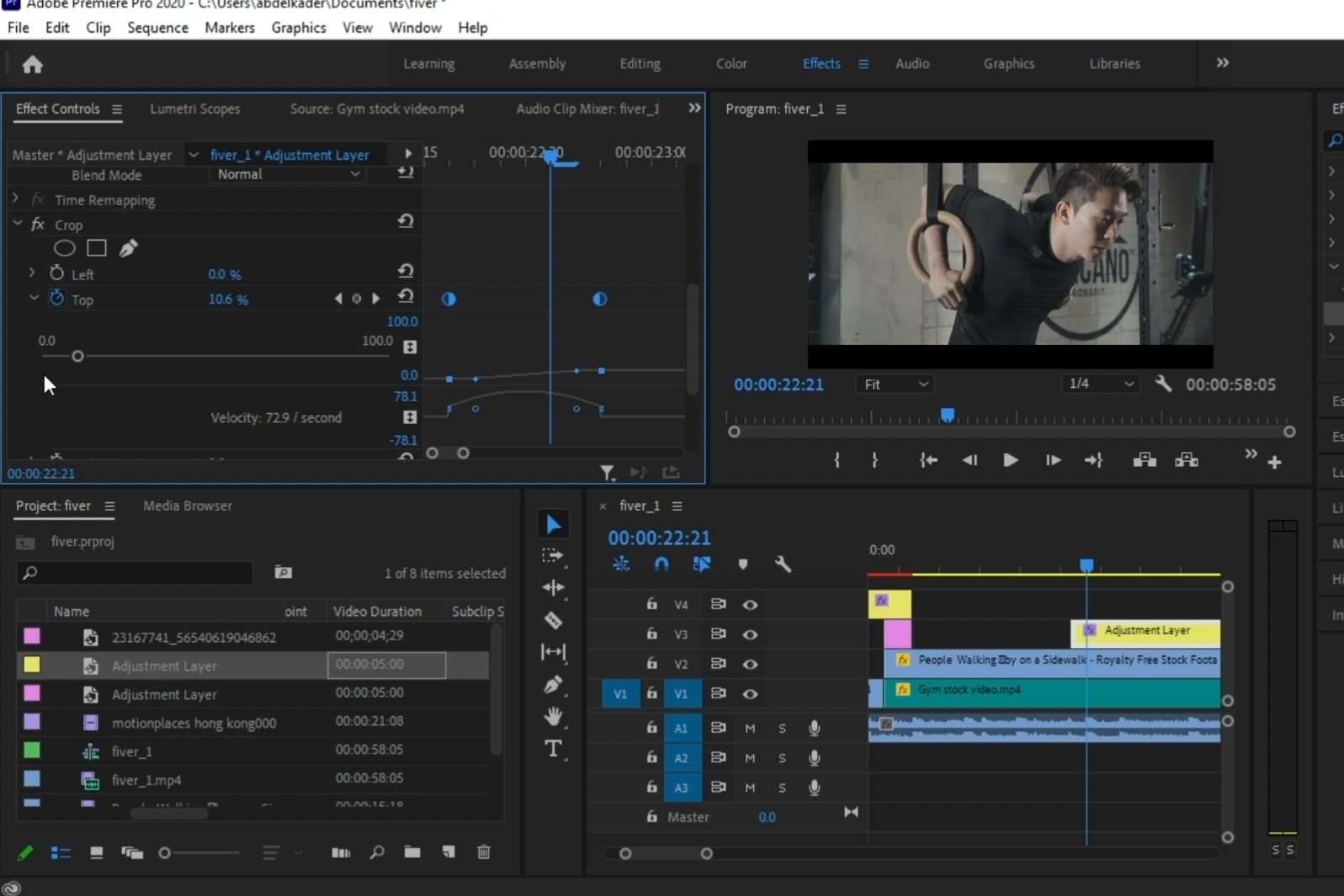Create ellipse mask for Crop effect

pyautogui.click(x=64, y=248)
